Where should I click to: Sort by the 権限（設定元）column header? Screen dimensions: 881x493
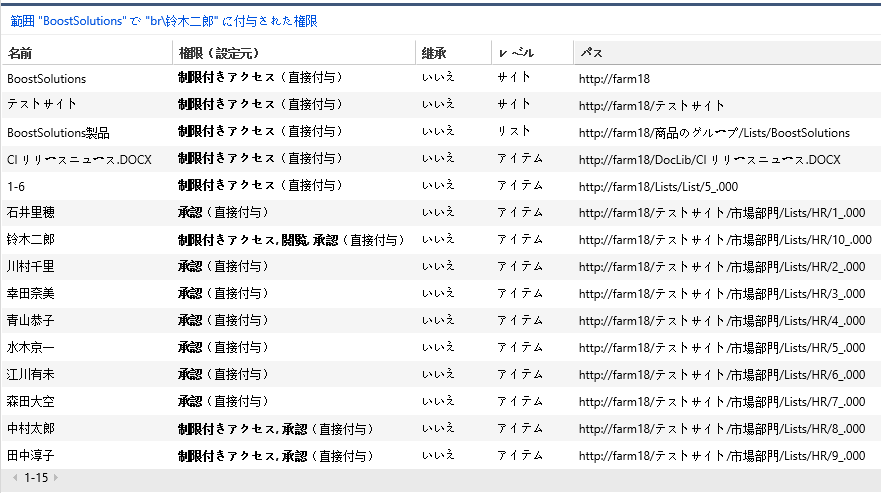tap(219, 53)
